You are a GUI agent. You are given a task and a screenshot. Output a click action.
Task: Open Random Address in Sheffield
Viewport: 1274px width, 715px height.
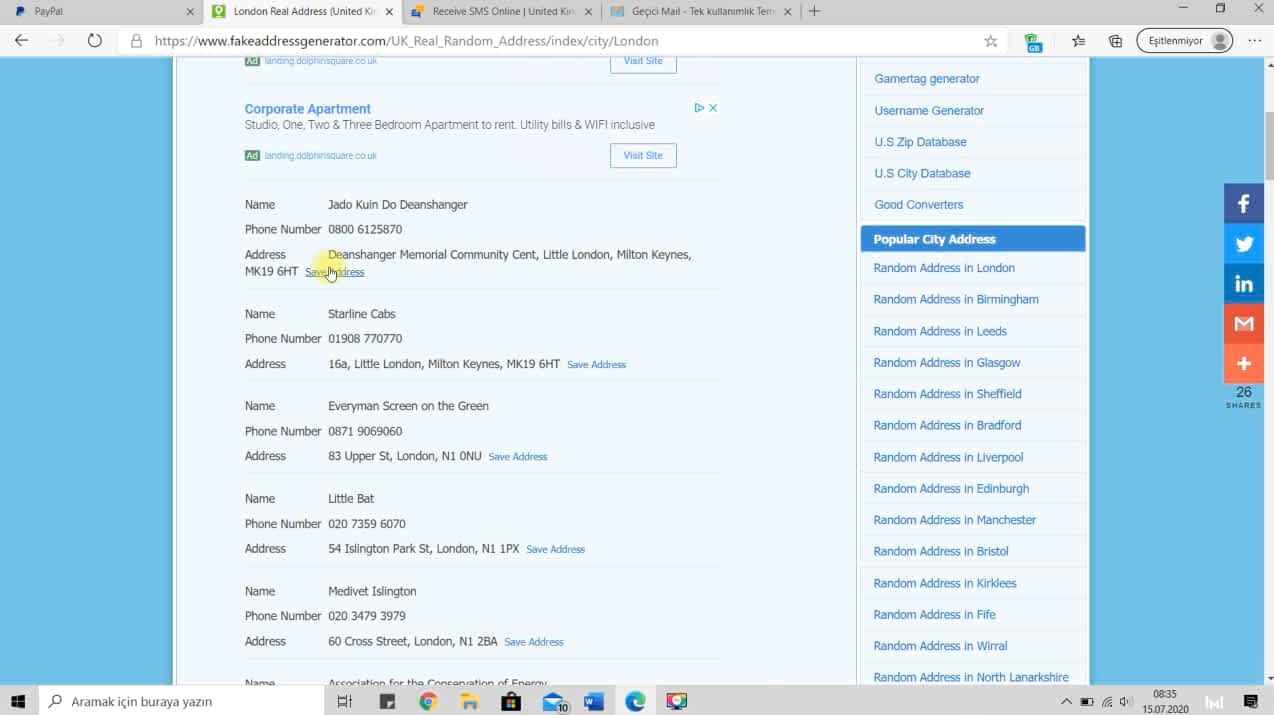[948, 394]
